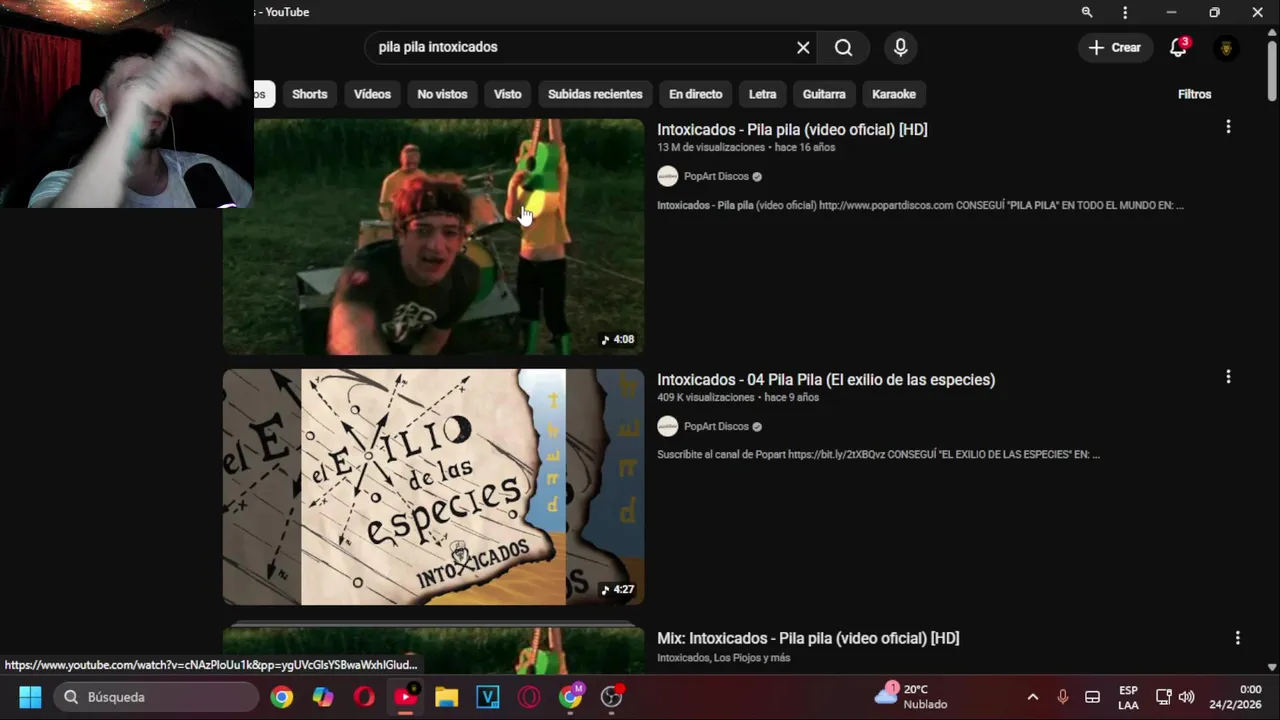Open the account avatar menu
The width and height of the screenshot is (1280, 720).
tap(1226, 47)
